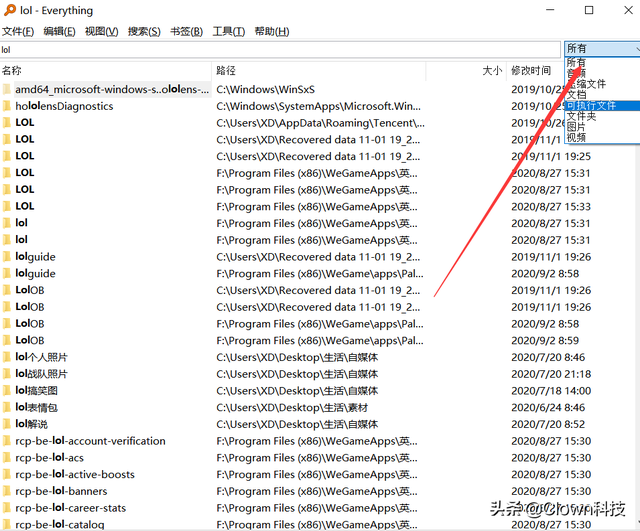Choose 可执行文件 in the filter list
The width and height of the screenshot is (640, 531).
coord(602,106)
